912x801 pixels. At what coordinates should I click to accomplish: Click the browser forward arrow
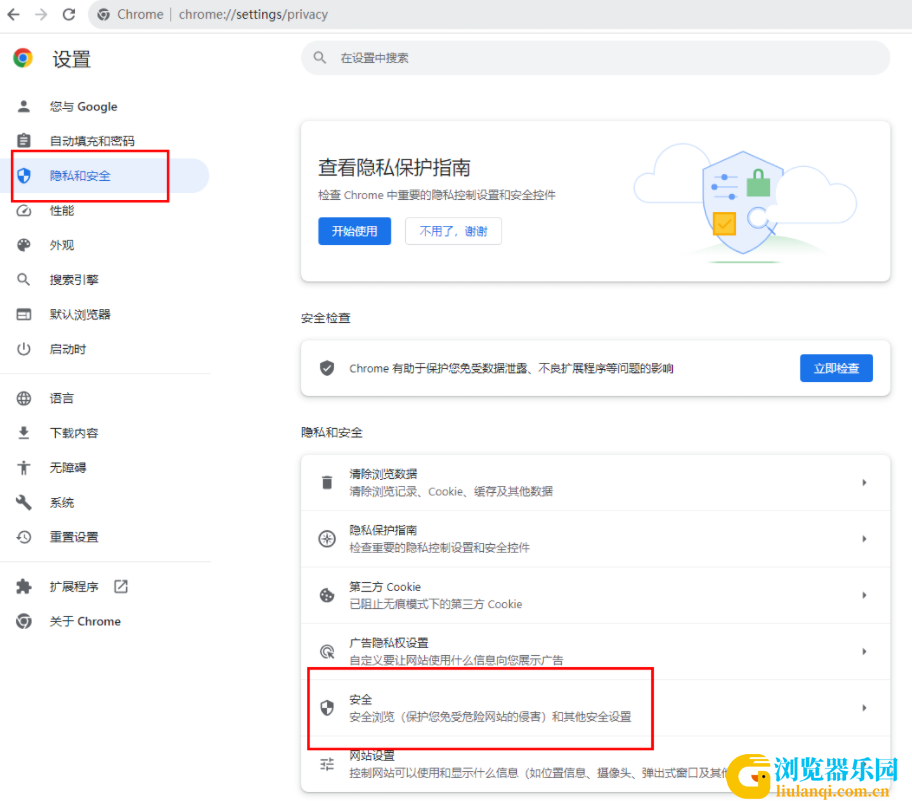[x=41, y=14]
